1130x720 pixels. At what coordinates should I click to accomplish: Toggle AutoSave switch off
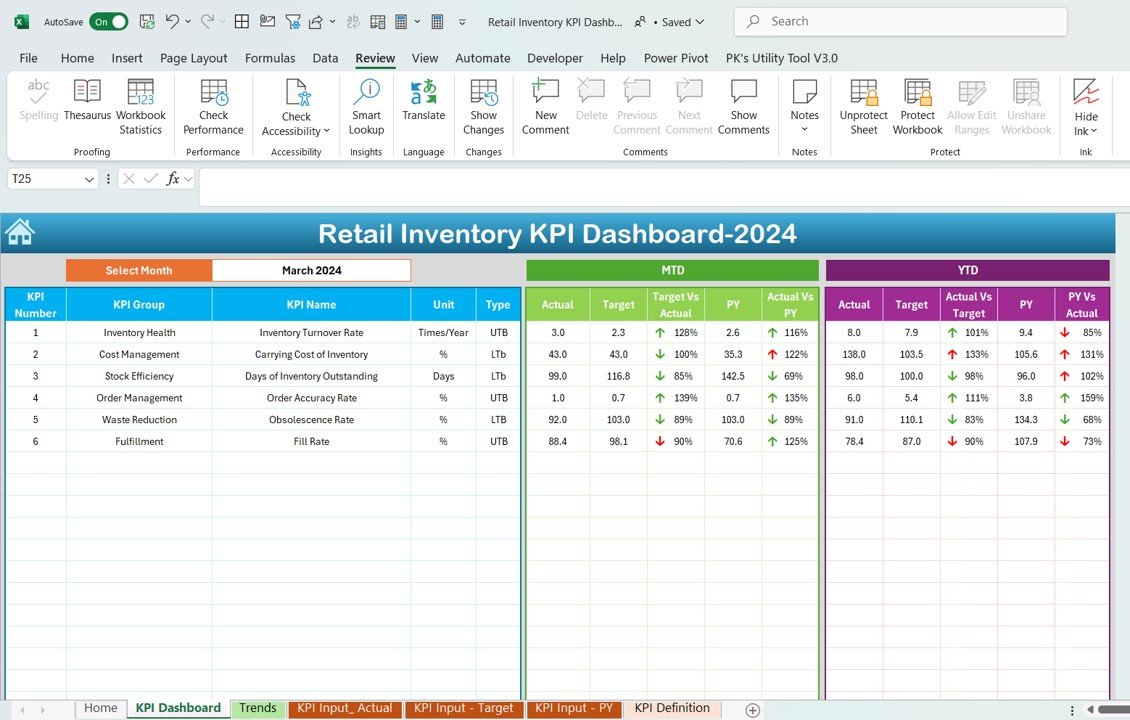[x=109, y=22]
